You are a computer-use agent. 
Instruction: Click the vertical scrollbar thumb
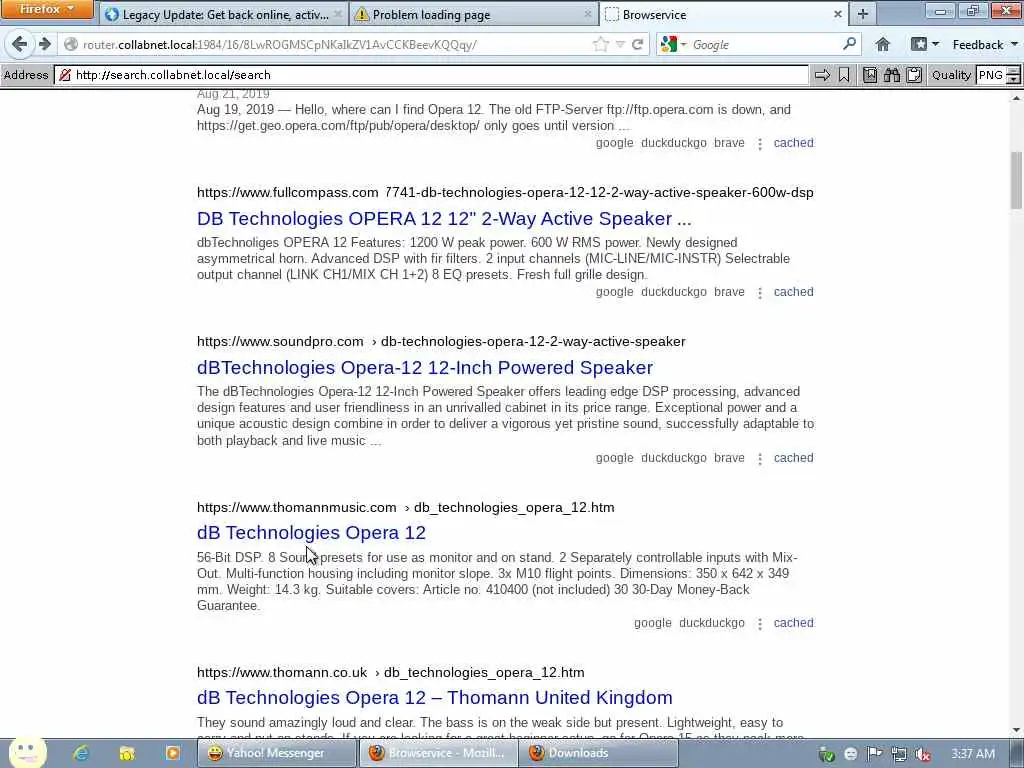[1016, 180]
